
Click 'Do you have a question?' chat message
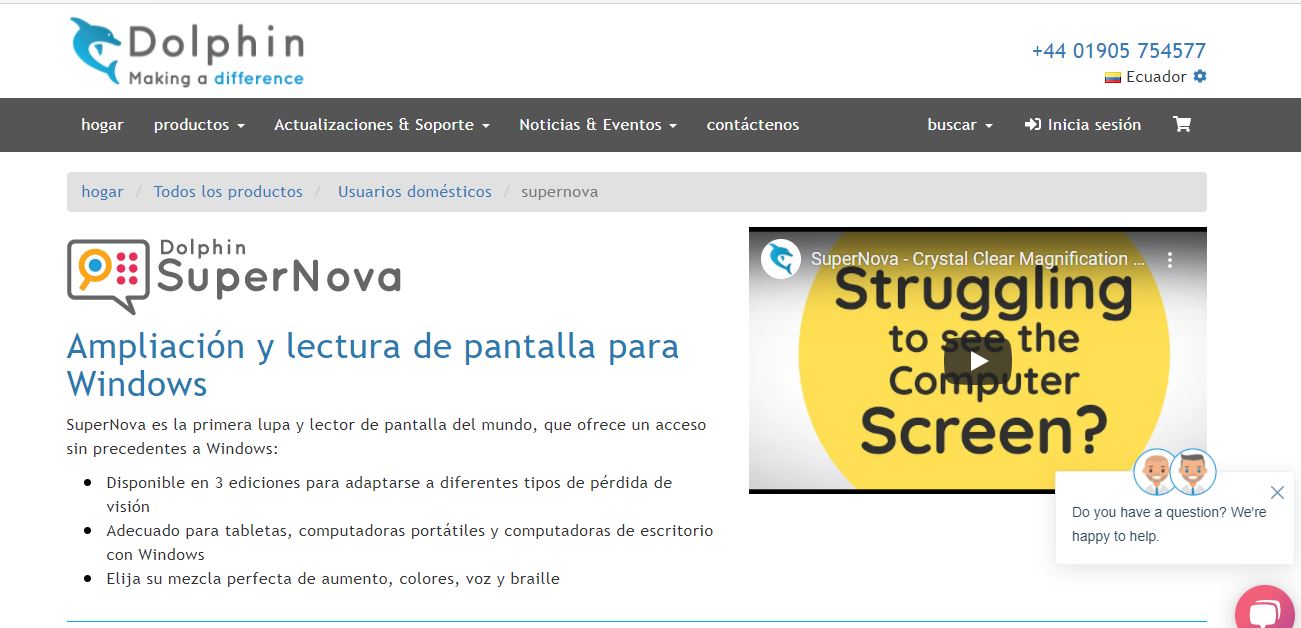click(1169, 524)
